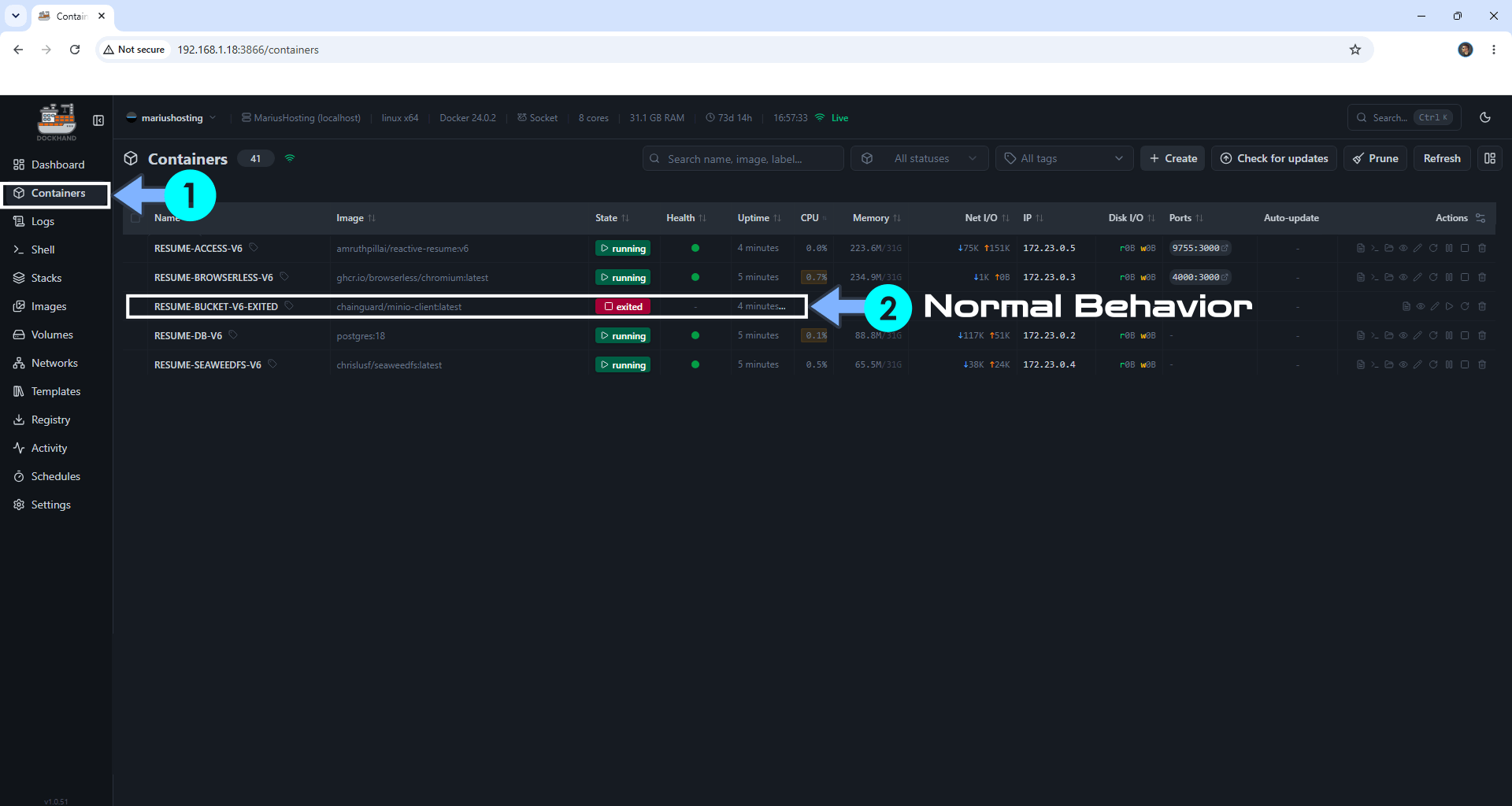This screenshot has height=806, width=1512.
Task: Click the Check for updates button
Action: pos(1274,158)
